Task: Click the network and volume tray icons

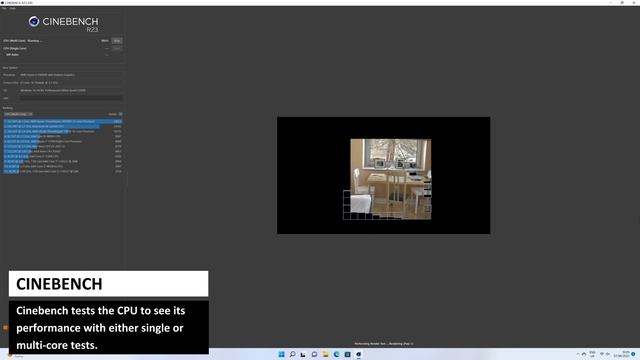Action: [605, 354]
